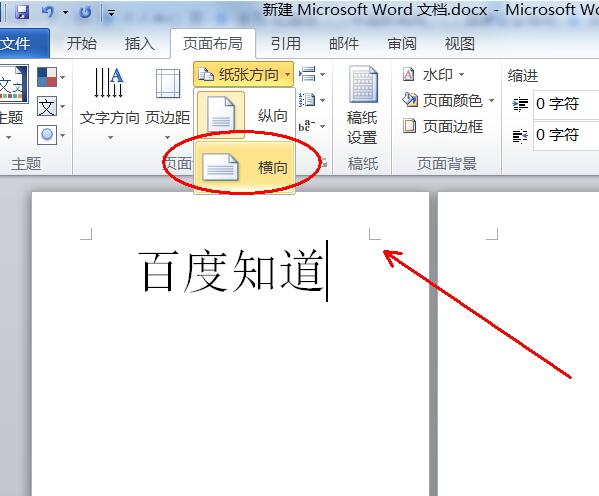The height and width of the screenshot is (496, 599).
Task: Open the 水印 watermark dropdown
Action: click(x=433, y=75)
